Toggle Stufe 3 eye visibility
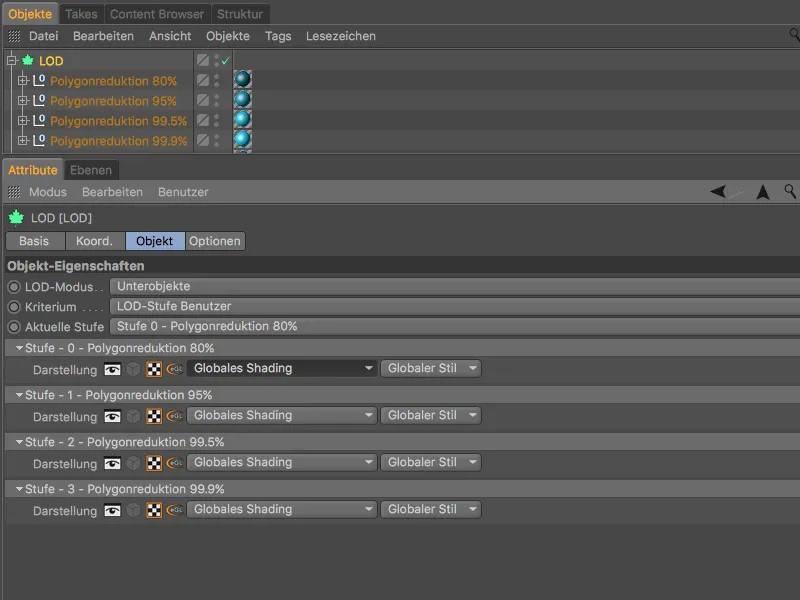Viewport: 800px width, 600px height. point(112,510)
